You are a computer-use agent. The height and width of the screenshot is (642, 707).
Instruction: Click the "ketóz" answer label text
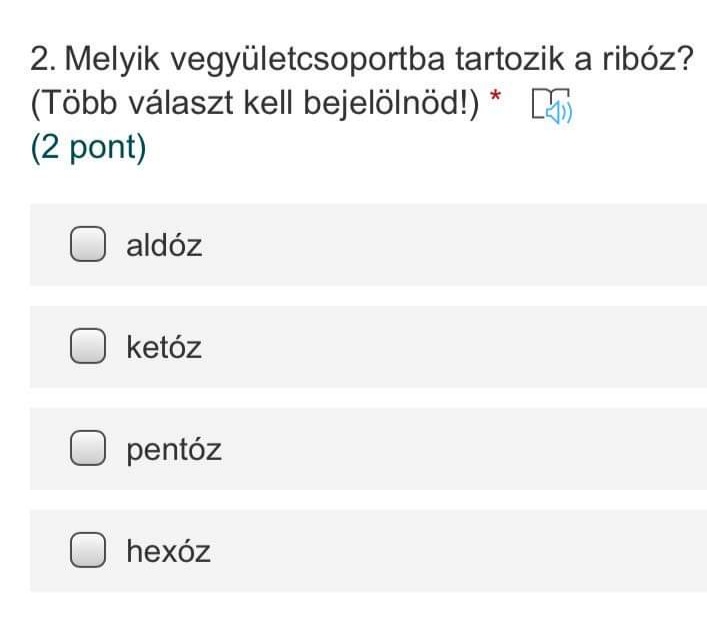[164, 347]
